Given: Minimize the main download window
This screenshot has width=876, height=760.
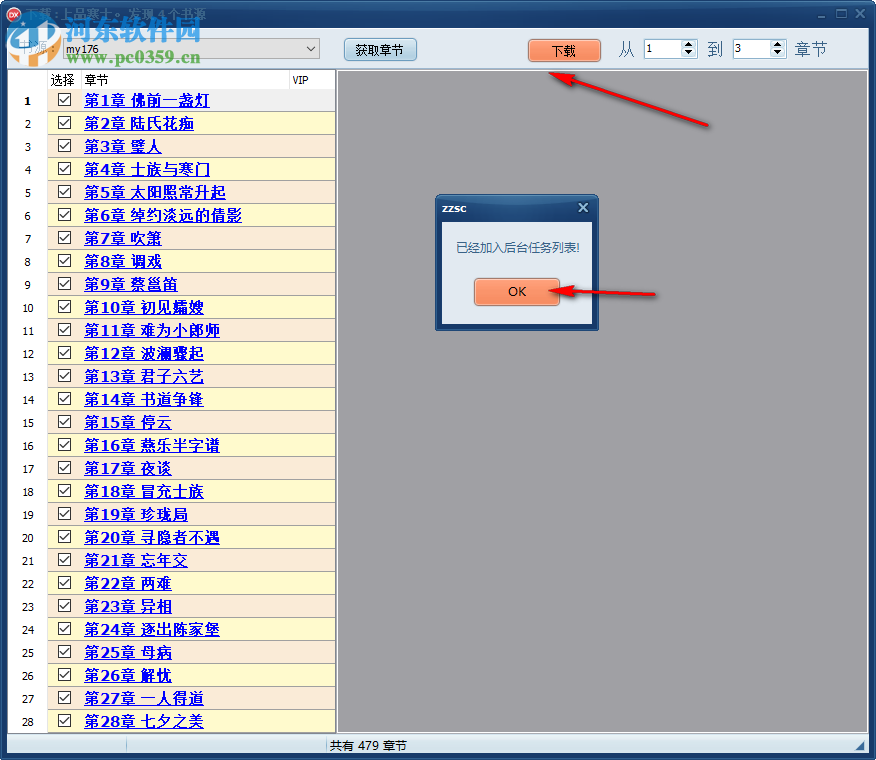Looking at the screenshot, I should (821, 15).
